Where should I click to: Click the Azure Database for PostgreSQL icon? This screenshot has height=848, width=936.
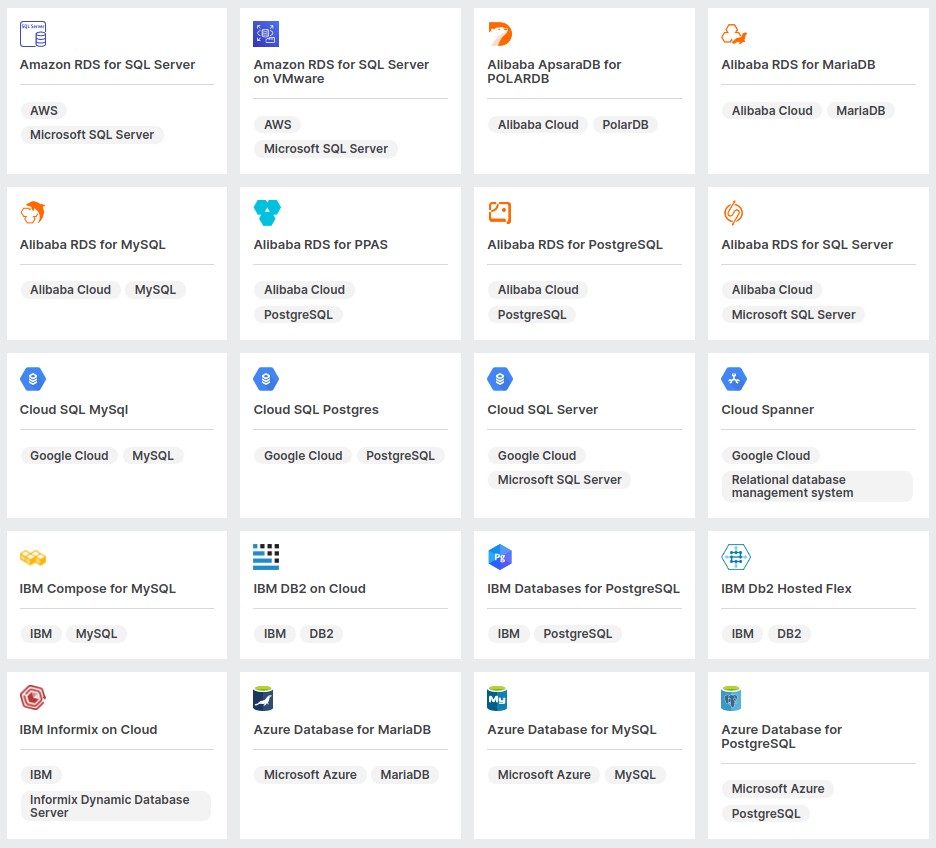pos(731,698)
